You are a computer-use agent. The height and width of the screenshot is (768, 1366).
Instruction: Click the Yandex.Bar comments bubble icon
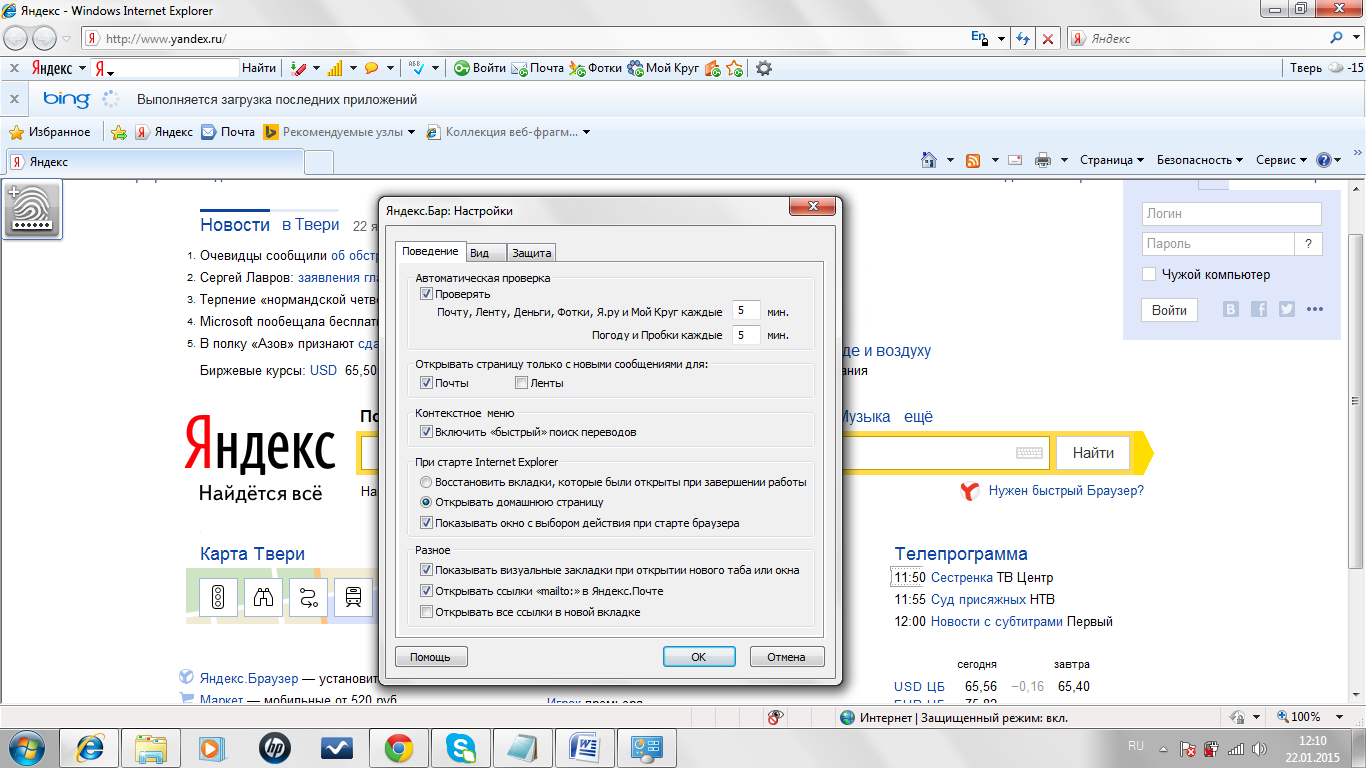click(371, 68)
